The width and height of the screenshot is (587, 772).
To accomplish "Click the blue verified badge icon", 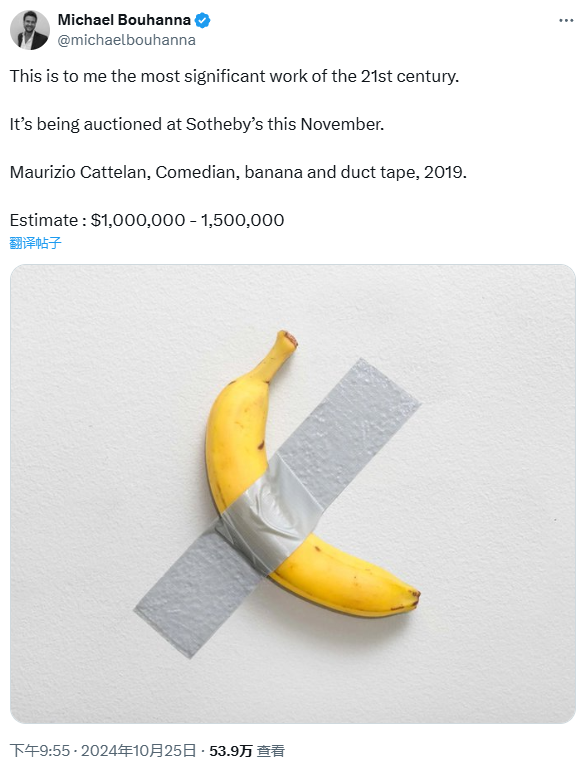I will tap(202, 20).
